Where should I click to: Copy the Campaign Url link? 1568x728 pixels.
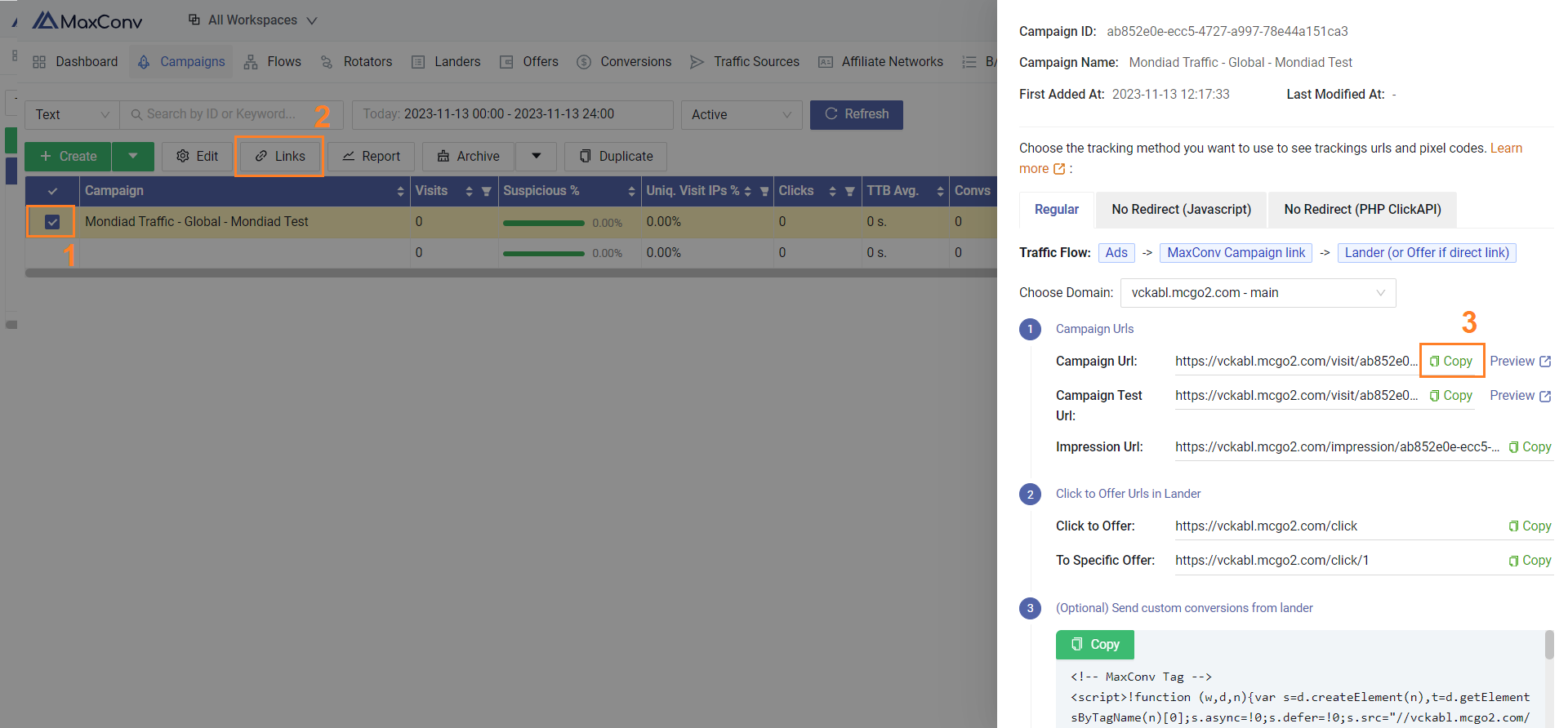click(x=1451, y=361)
